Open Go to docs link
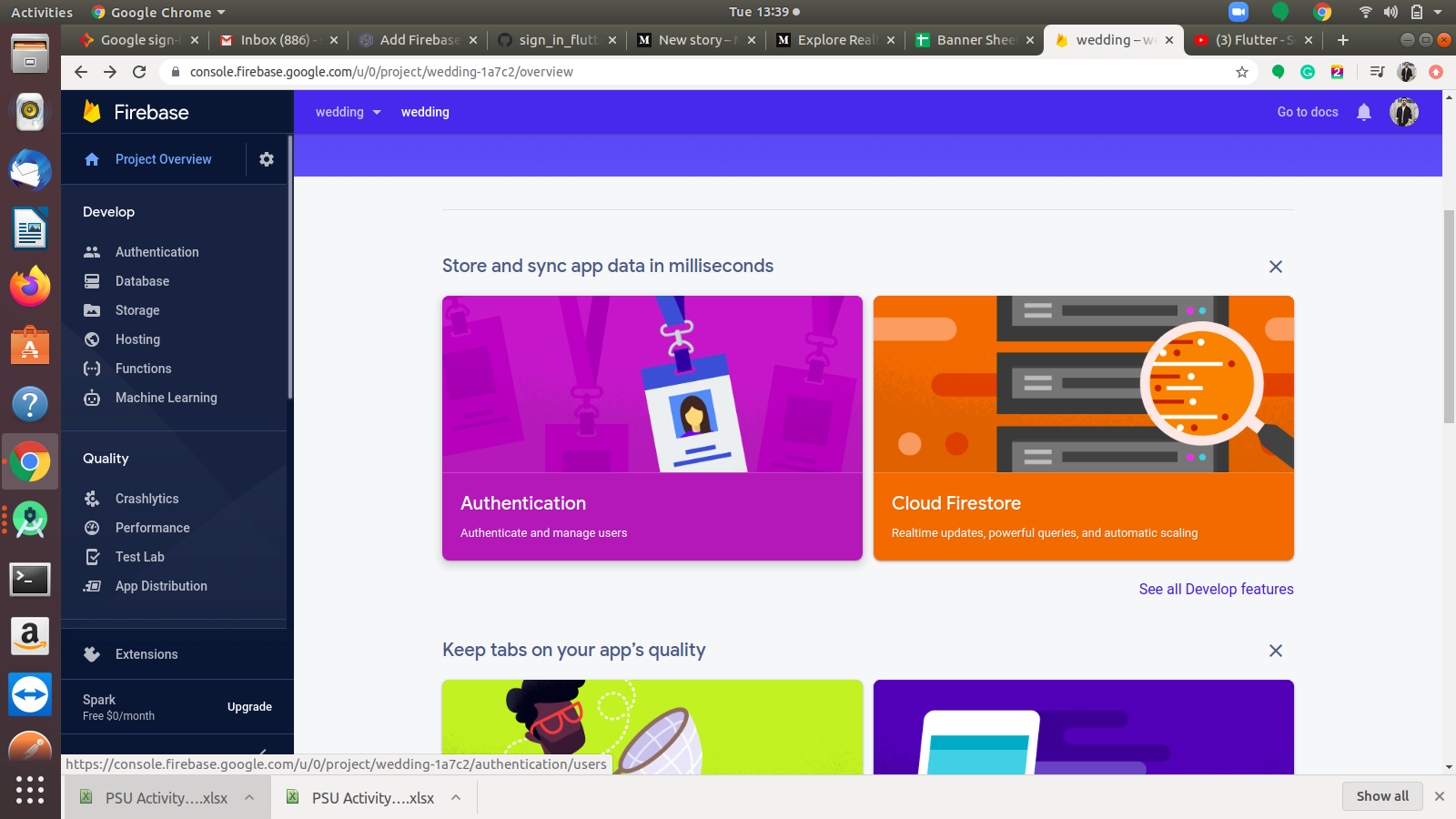The height and width of the screenshot is (819, 1456). click(1308, 112)
